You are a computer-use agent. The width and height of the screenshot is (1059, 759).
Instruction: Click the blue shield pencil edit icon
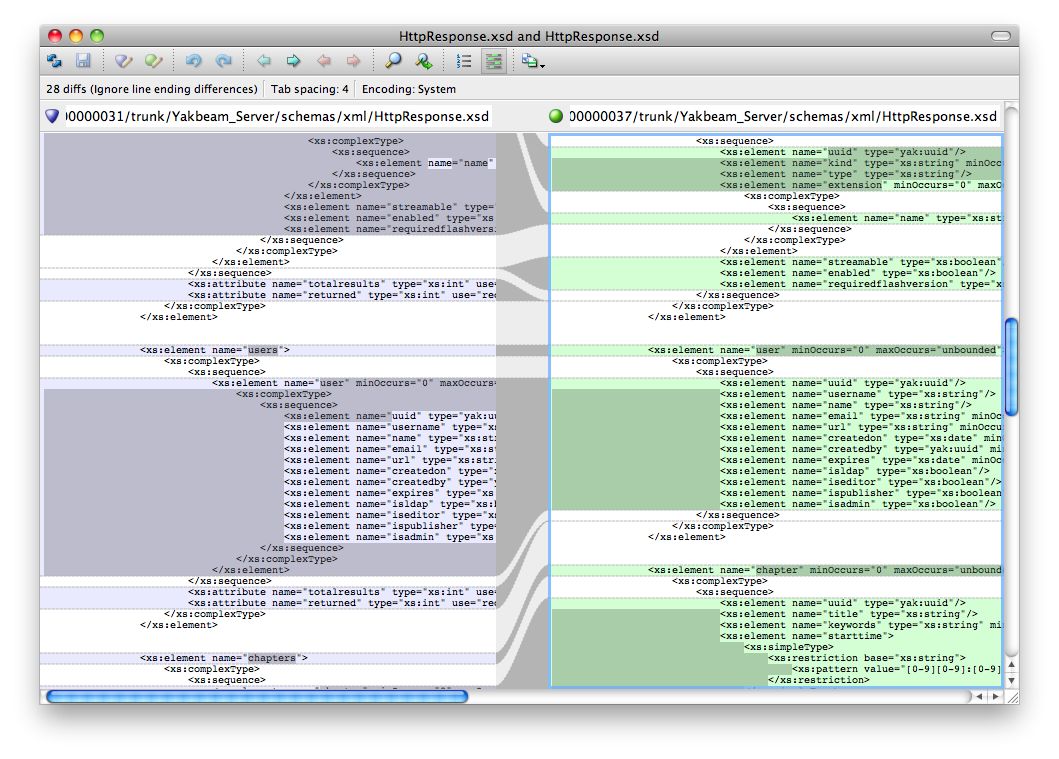pos(123,61)
